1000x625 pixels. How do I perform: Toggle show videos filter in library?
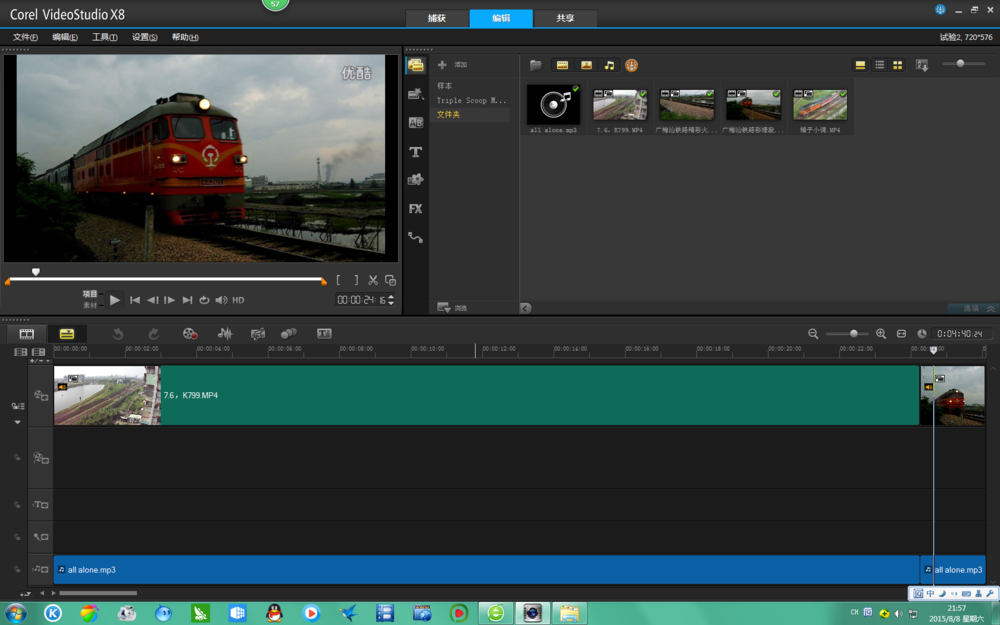pyautogui.click(x=562, y=65)
